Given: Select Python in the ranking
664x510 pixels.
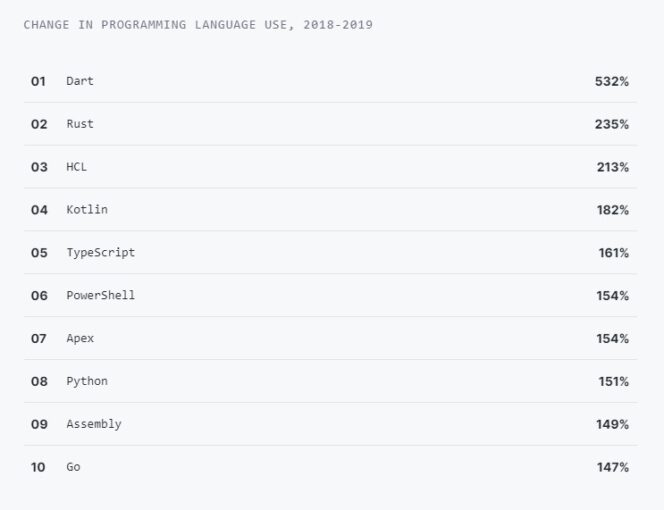Looking at the screenshot, I should (x=87, y=382).
